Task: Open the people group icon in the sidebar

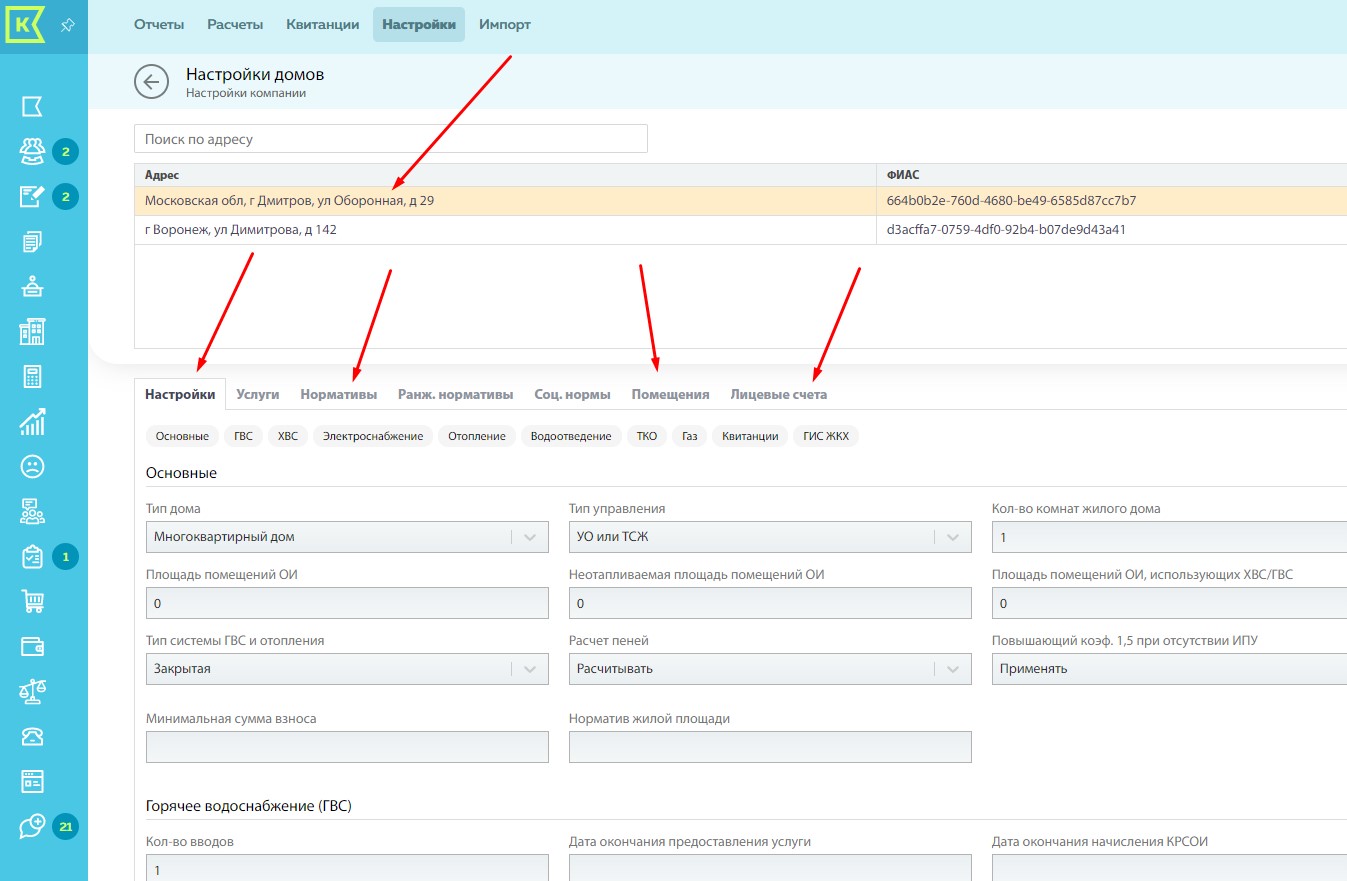Action: (32, 152)
